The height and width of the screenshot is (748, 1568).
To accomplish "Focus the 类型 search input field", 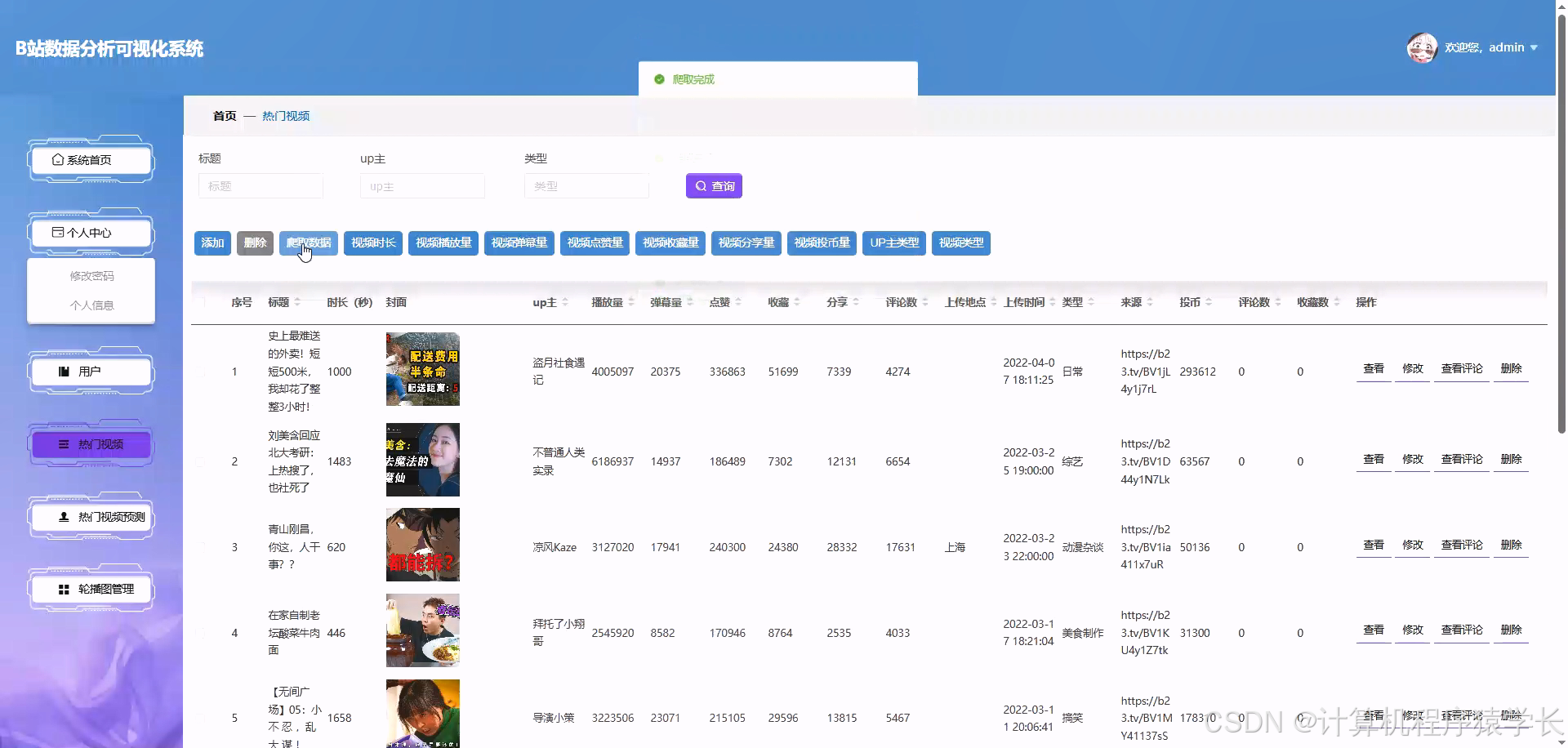I will pyautogui.click(x=586, y=186).
